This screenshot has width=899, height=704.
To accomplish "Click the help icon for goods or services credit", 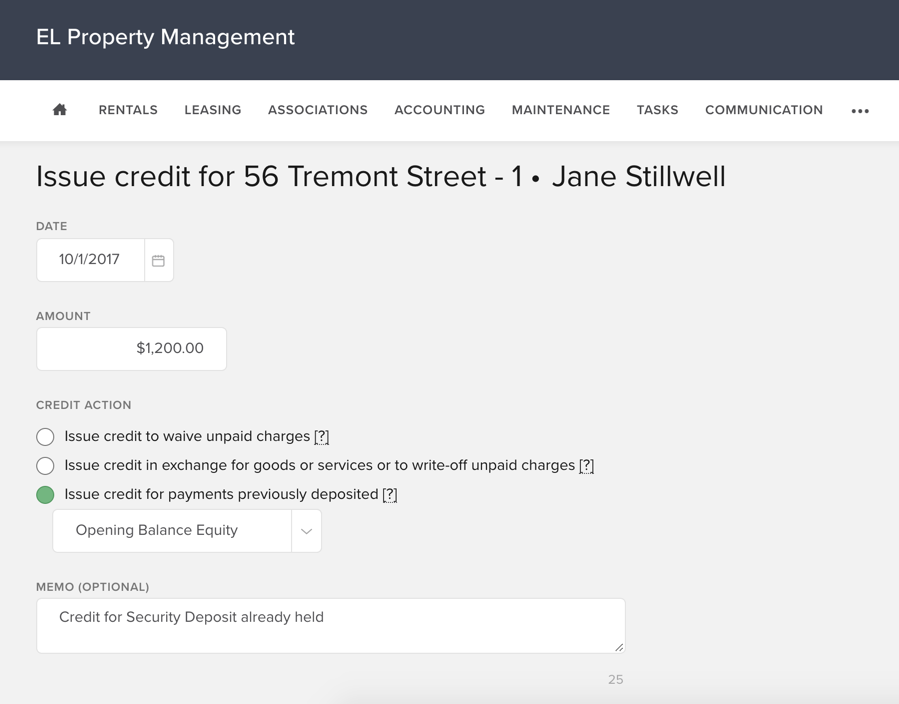I will click(x=585, y=465).
